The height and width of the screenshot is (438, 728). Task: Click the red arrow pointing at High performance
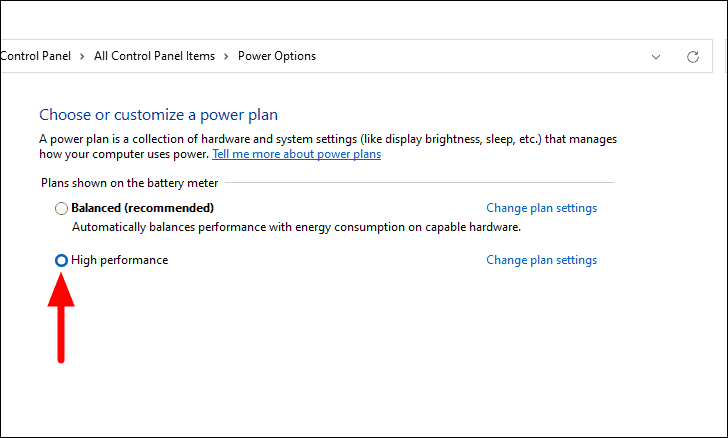point(61,317)
